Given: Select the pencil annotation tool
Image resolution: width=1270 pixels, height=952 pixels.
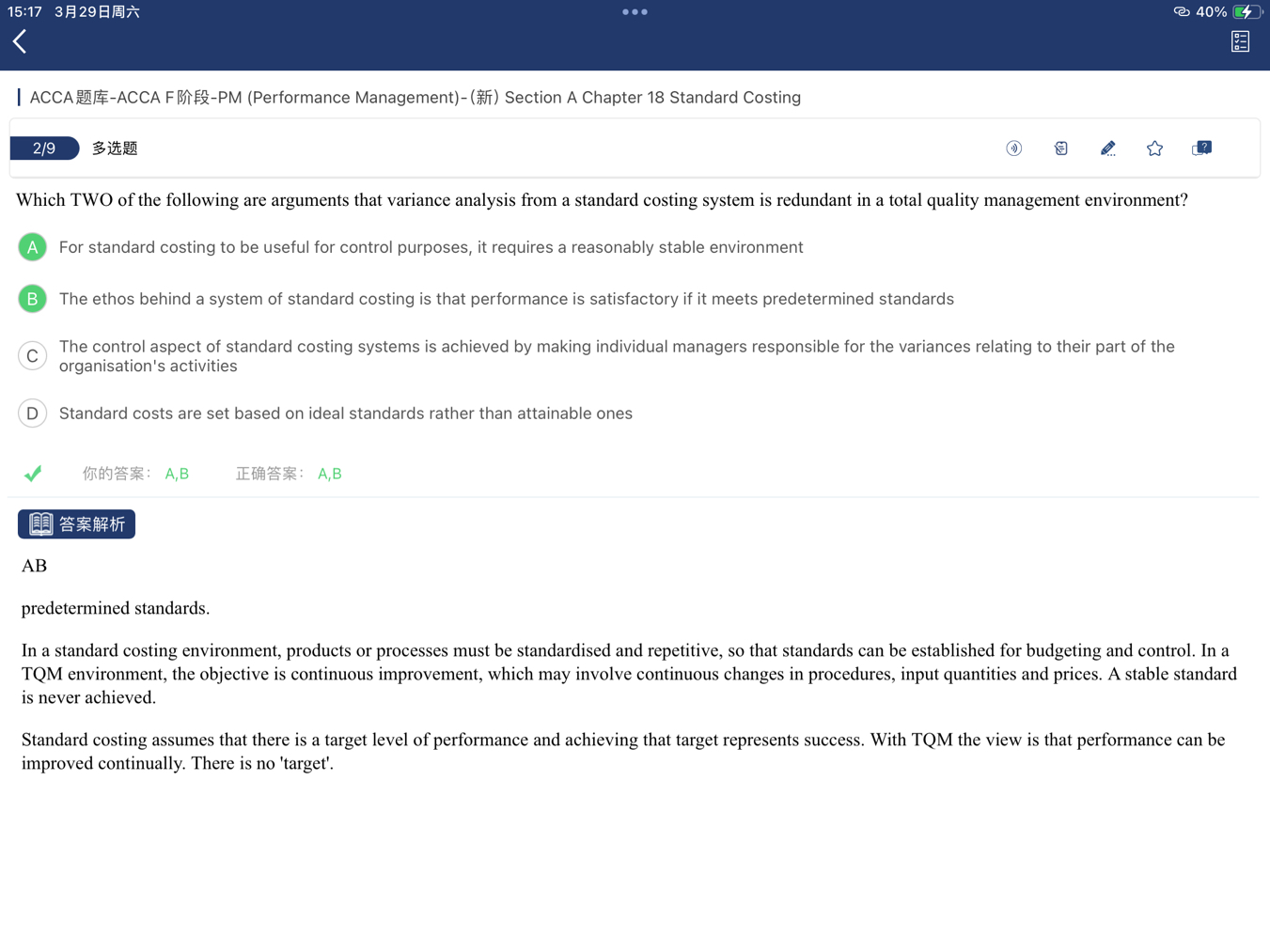Looking at the screenshot, I should coord(1107,148).
